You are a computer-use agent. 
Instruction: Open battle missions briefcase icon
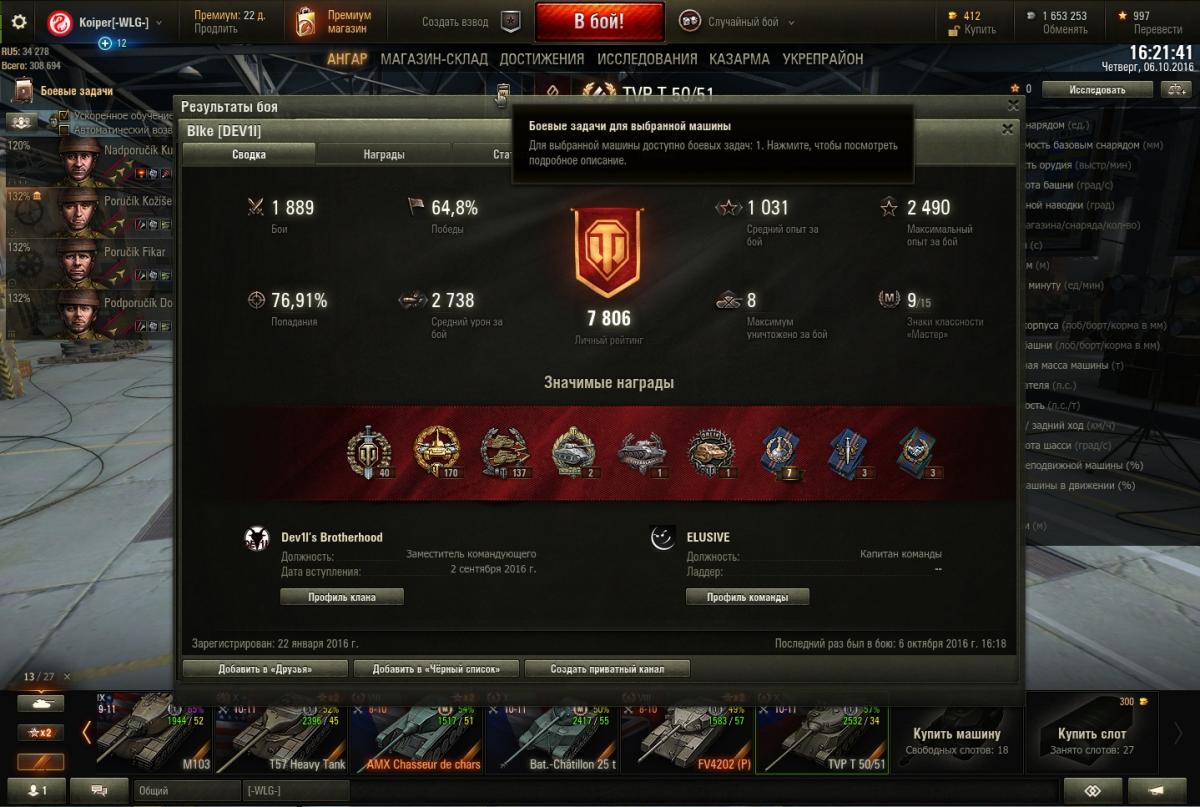[23, 92]
